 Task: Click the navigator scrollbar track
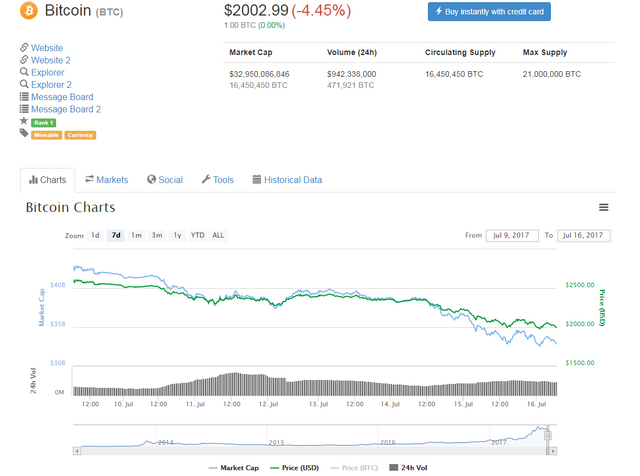(x=313, y=451)
